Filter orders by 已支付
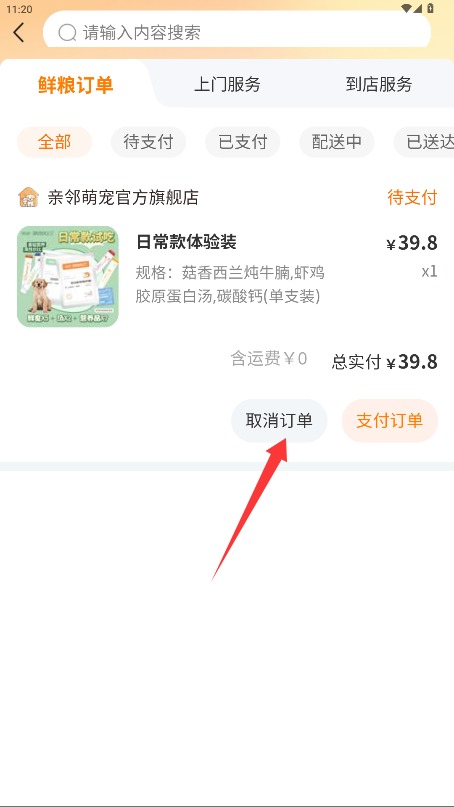This screenshot has height=807, width=454. click(242, 142)
